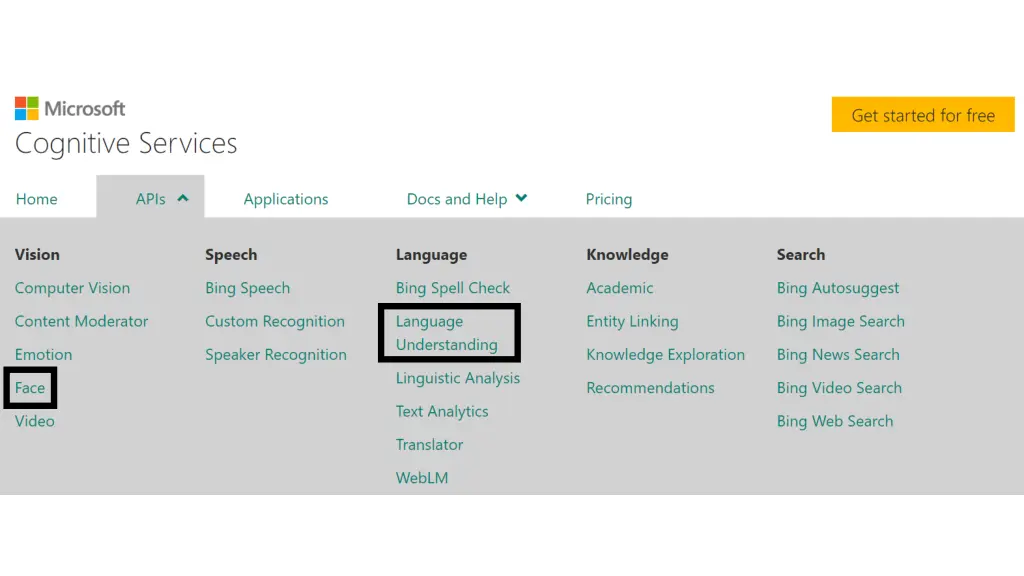Select the APIs tab
This screenshot has height=576, width=1024.
coord(150,199)
